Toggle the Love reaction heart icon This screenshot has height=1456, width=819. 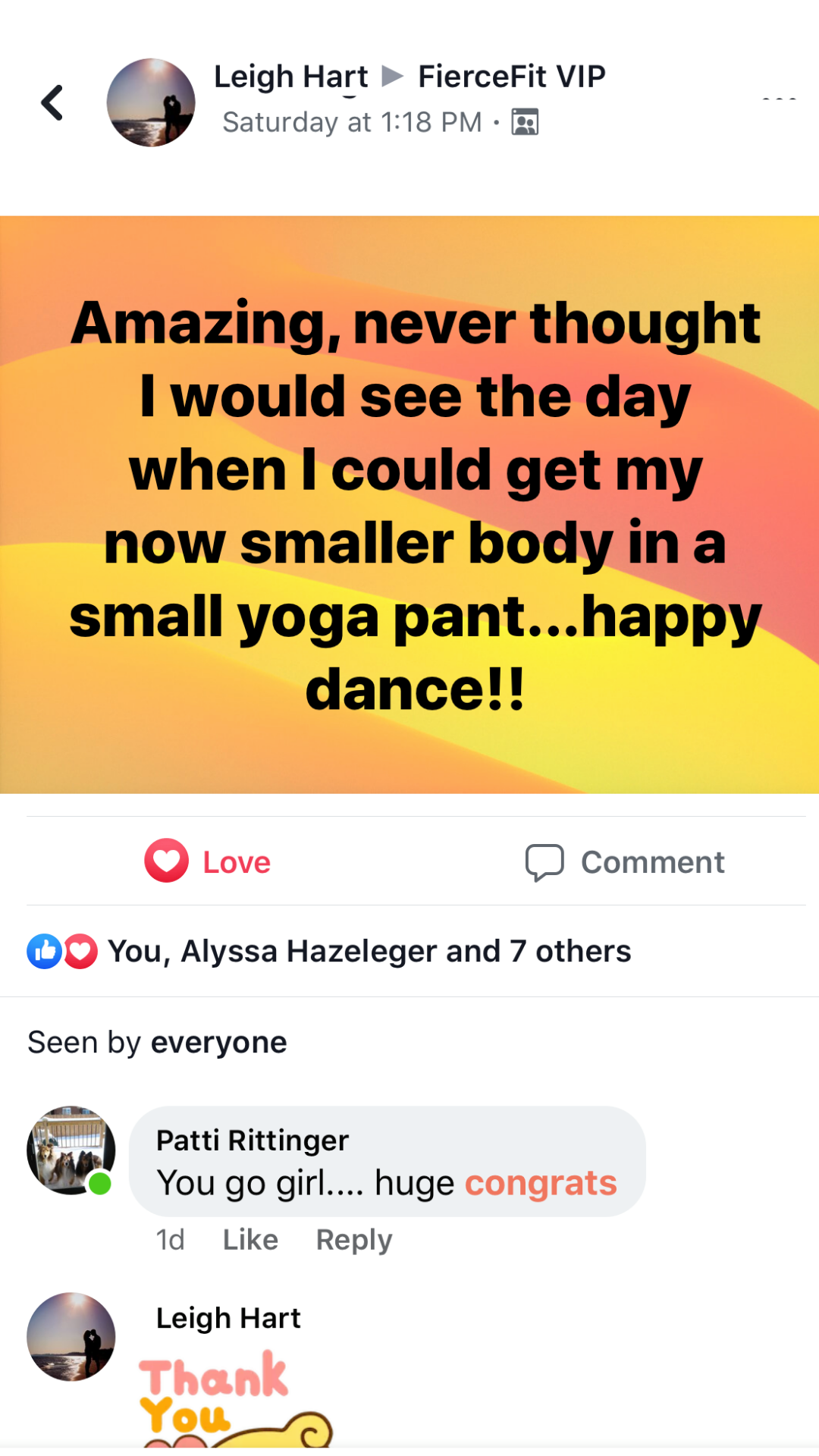(x=167, y=861)
